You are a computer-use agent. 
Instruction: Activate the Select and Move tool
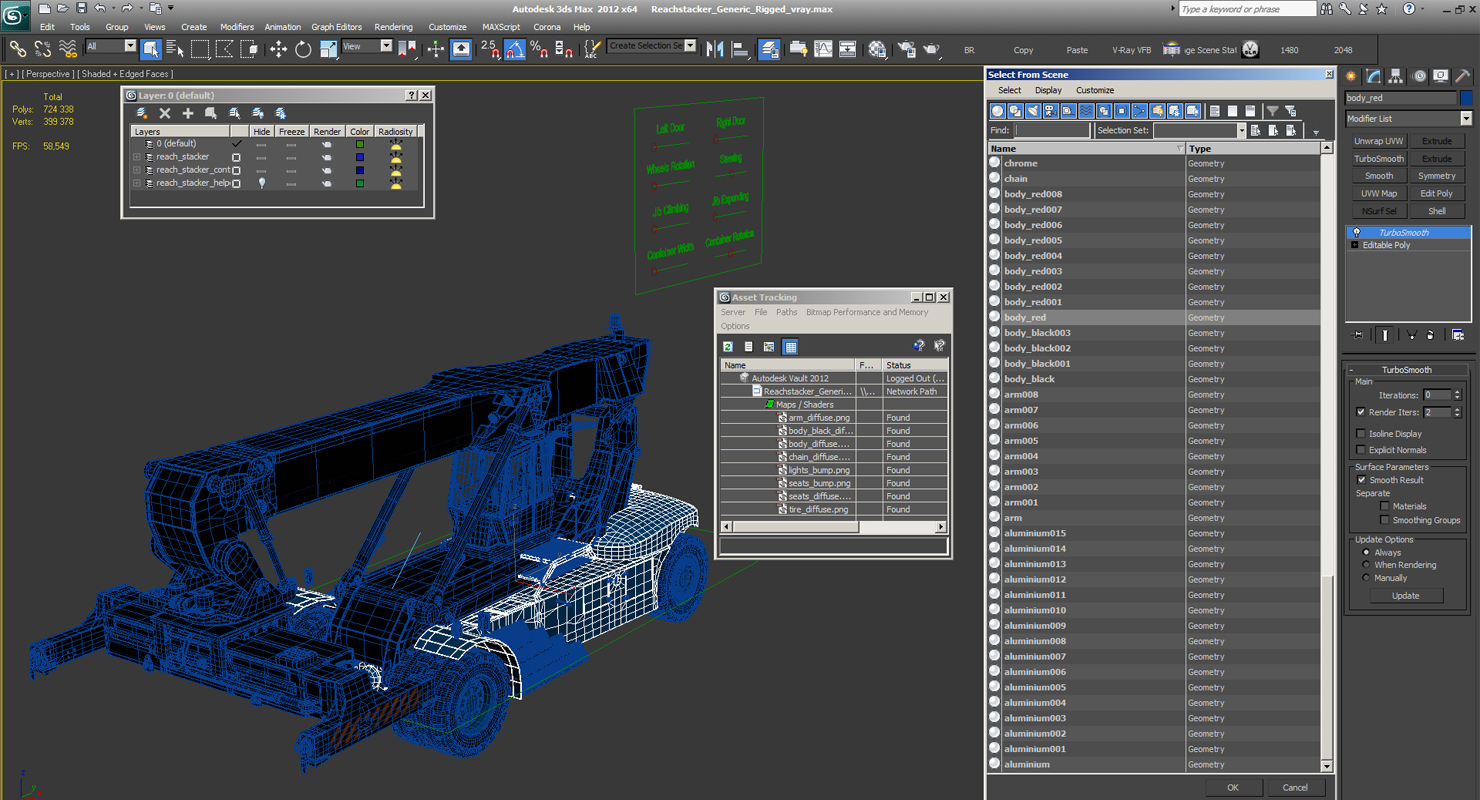tap(278, 48)
